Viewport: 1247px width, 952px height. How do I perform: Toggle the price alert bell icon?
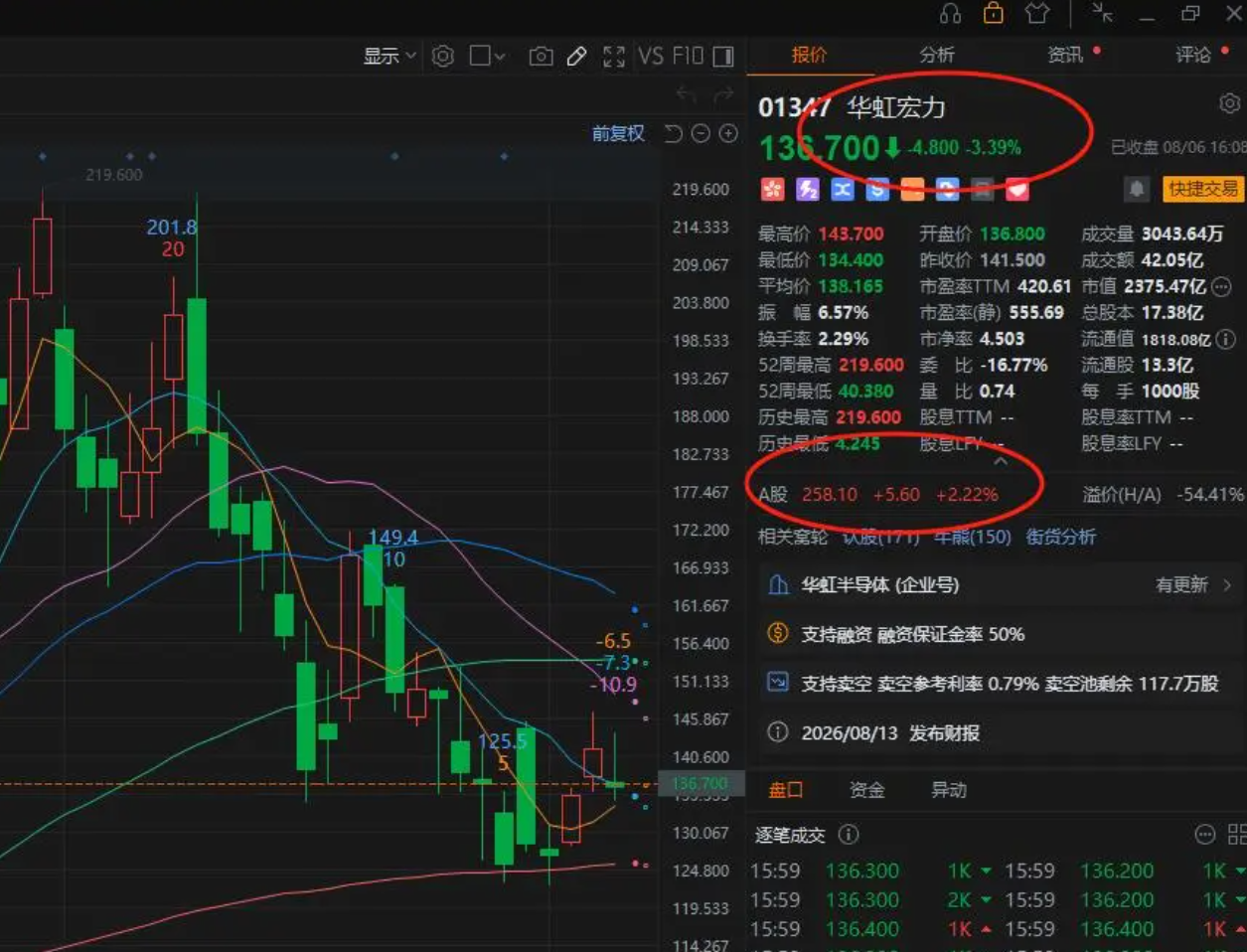point(1137,189)
